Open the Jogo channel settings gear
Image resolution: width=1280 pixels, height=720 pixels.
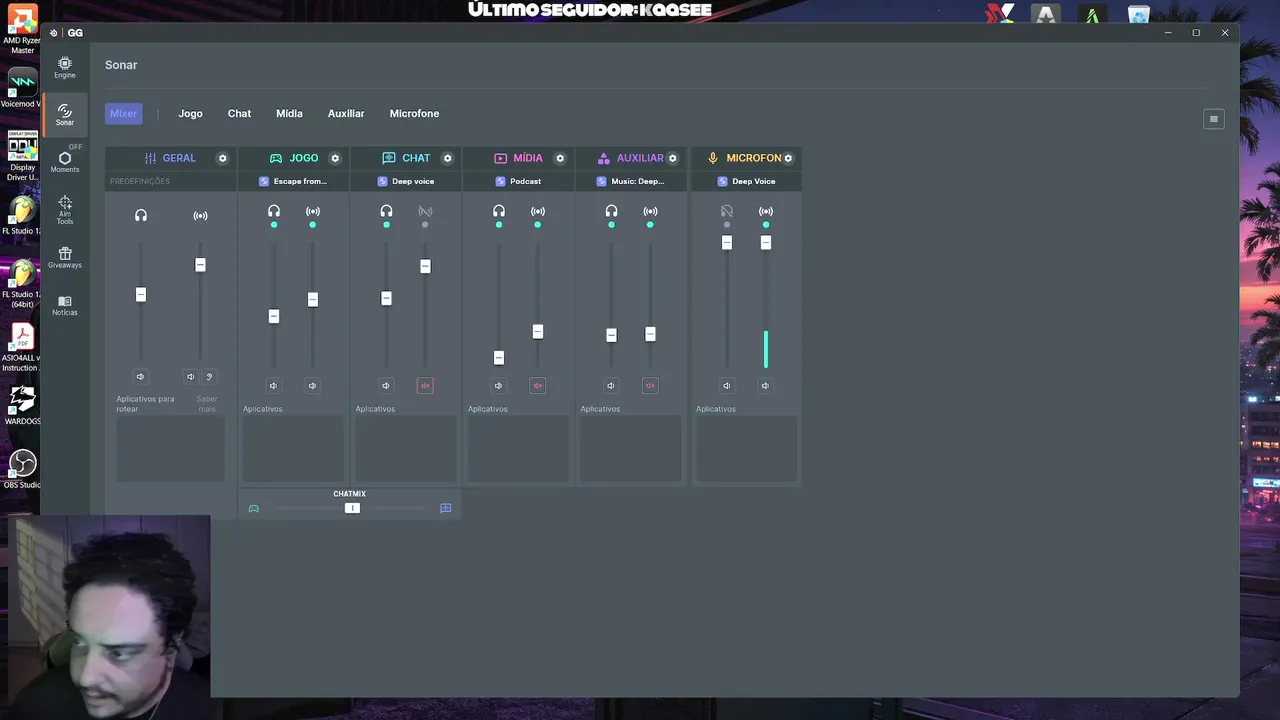click(x=335, y=158)
